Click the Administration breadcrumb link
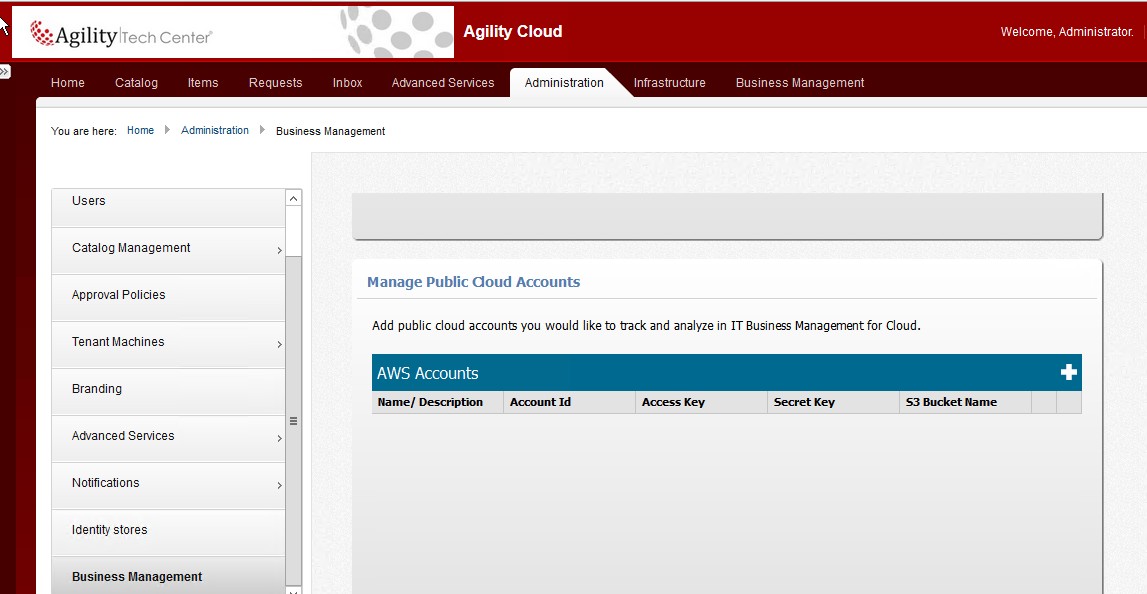Viewport: 1147px width, 594px height. click(215, 131)
